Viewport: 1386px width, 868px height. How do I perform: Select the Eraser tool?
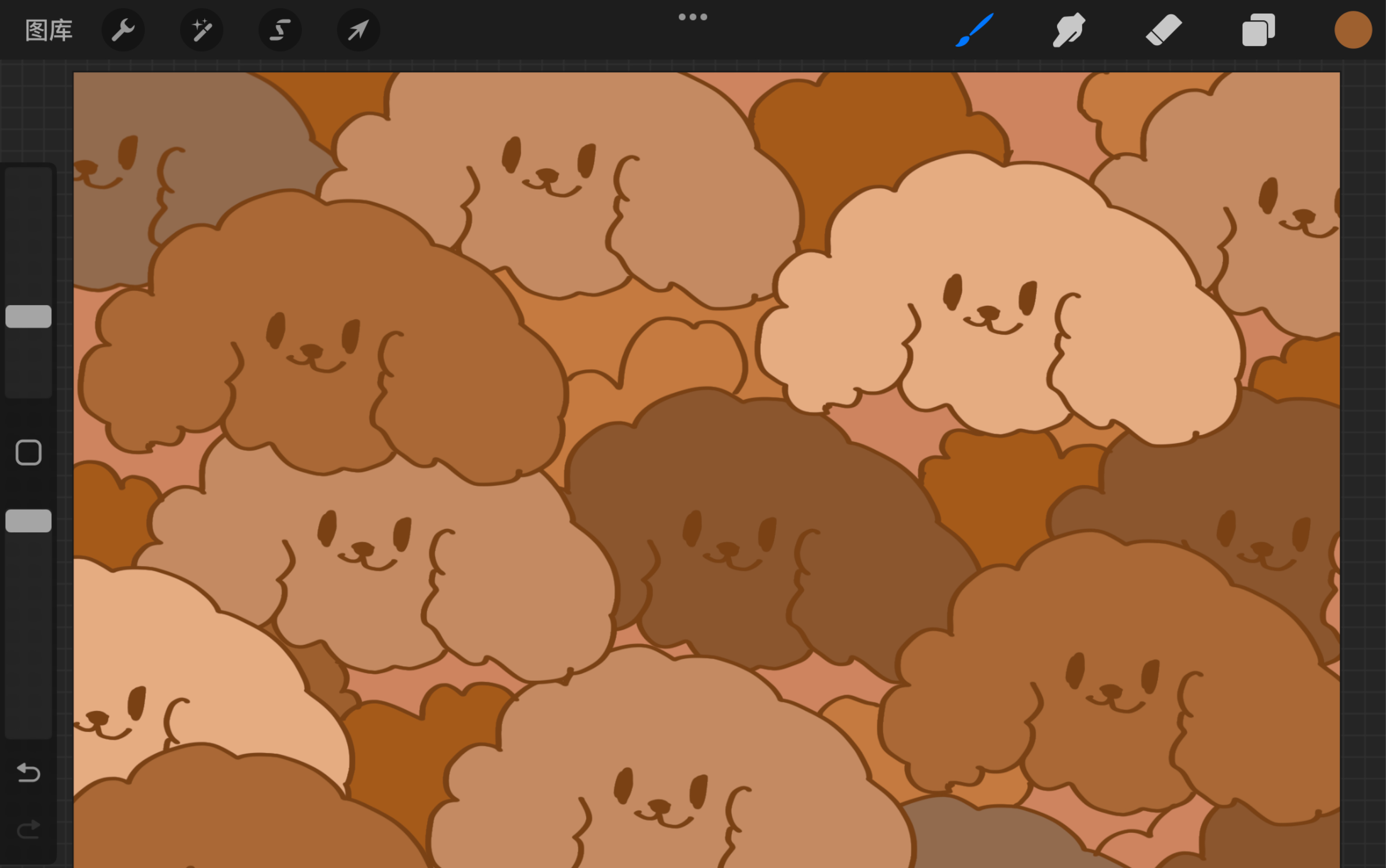1164,30
